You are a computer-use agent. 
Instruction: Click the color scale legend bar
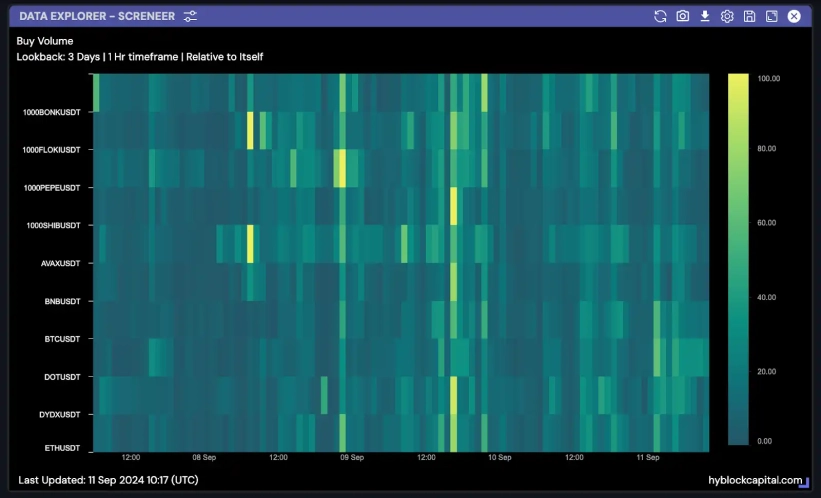point(739,260)
